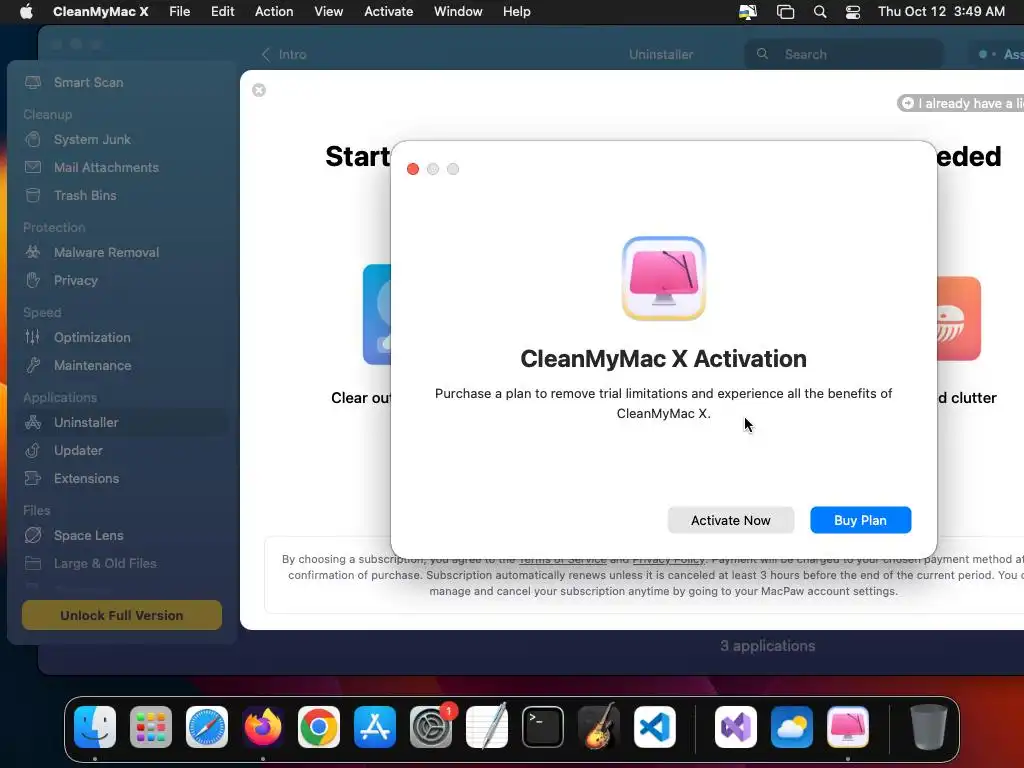Open Trash from the Dock
Viewport: 1024px width, 768px height.
pyautogui.click(x=929, y=727)
